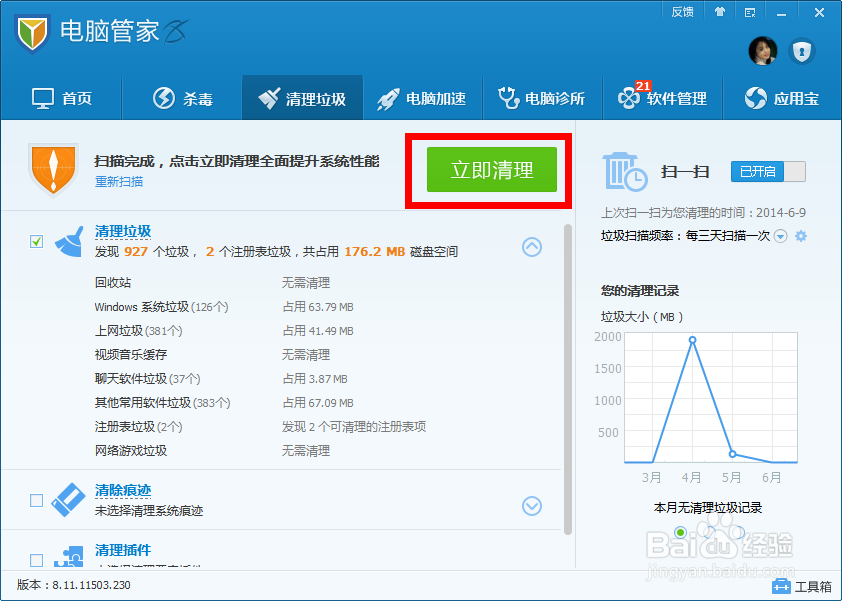Check the 清除痕迹 checkbox
842x601 pixels.
[x=37, y=501]
